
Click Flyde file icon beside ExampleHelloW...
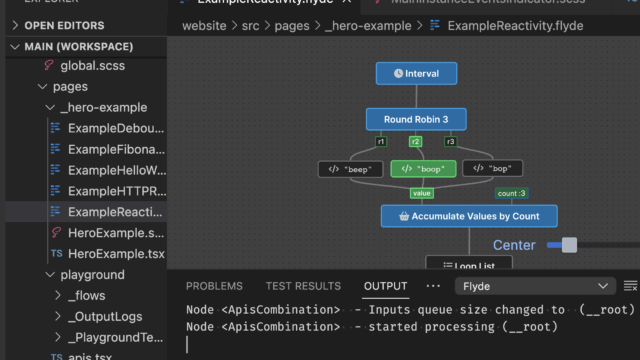pyautogui.click(x=56, y=170)
